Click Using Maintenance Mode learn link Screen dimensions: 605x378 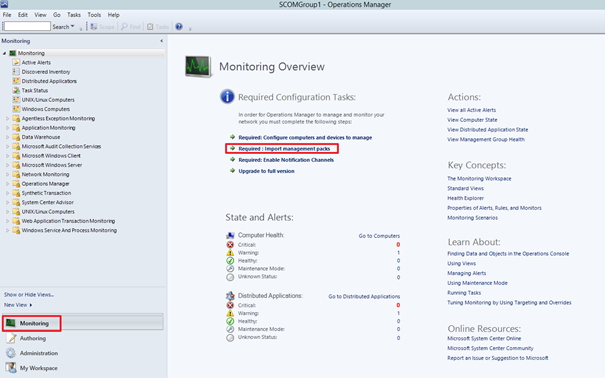(x=477, y=283)
